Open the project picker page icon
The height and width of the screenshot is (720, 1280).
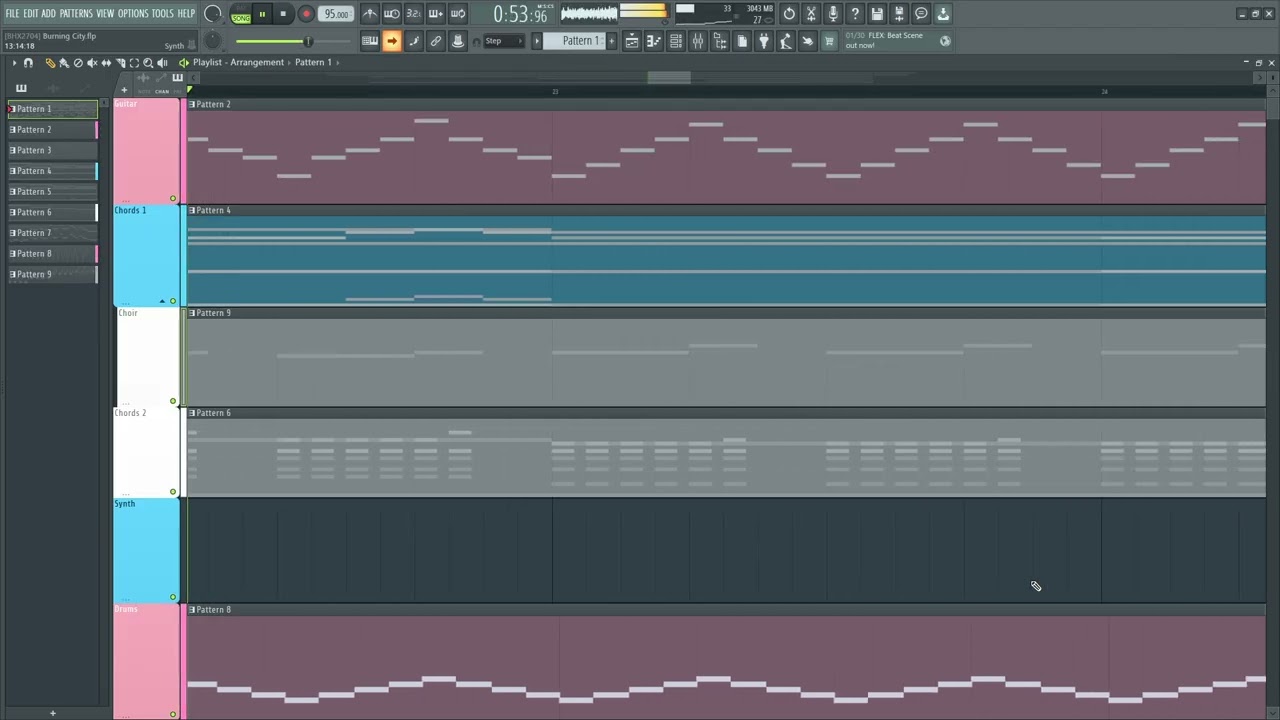click(742, 41)
